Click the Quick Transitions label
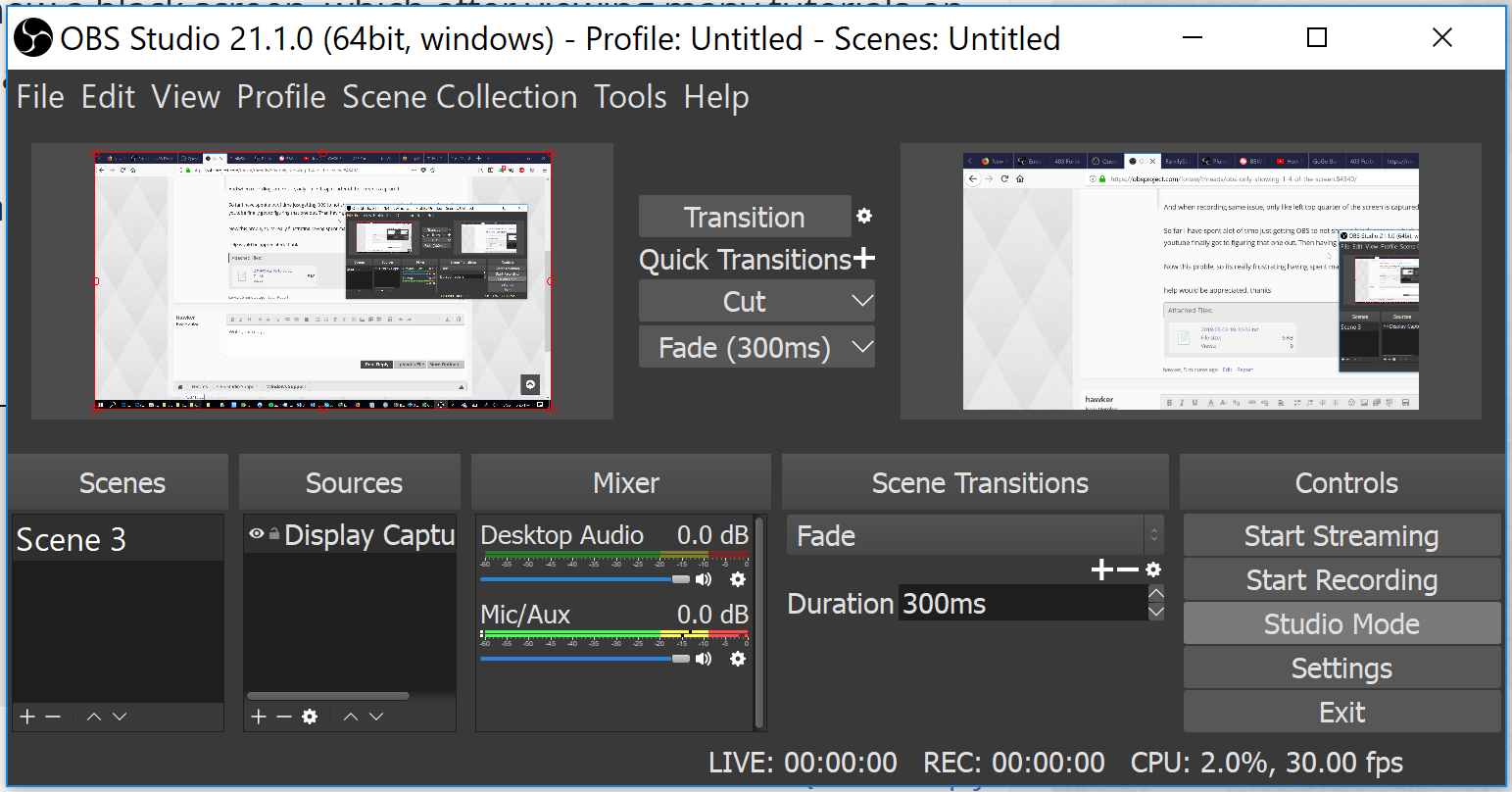The height and width of the screenshot is (792, 1512). [x=745, y=260]
